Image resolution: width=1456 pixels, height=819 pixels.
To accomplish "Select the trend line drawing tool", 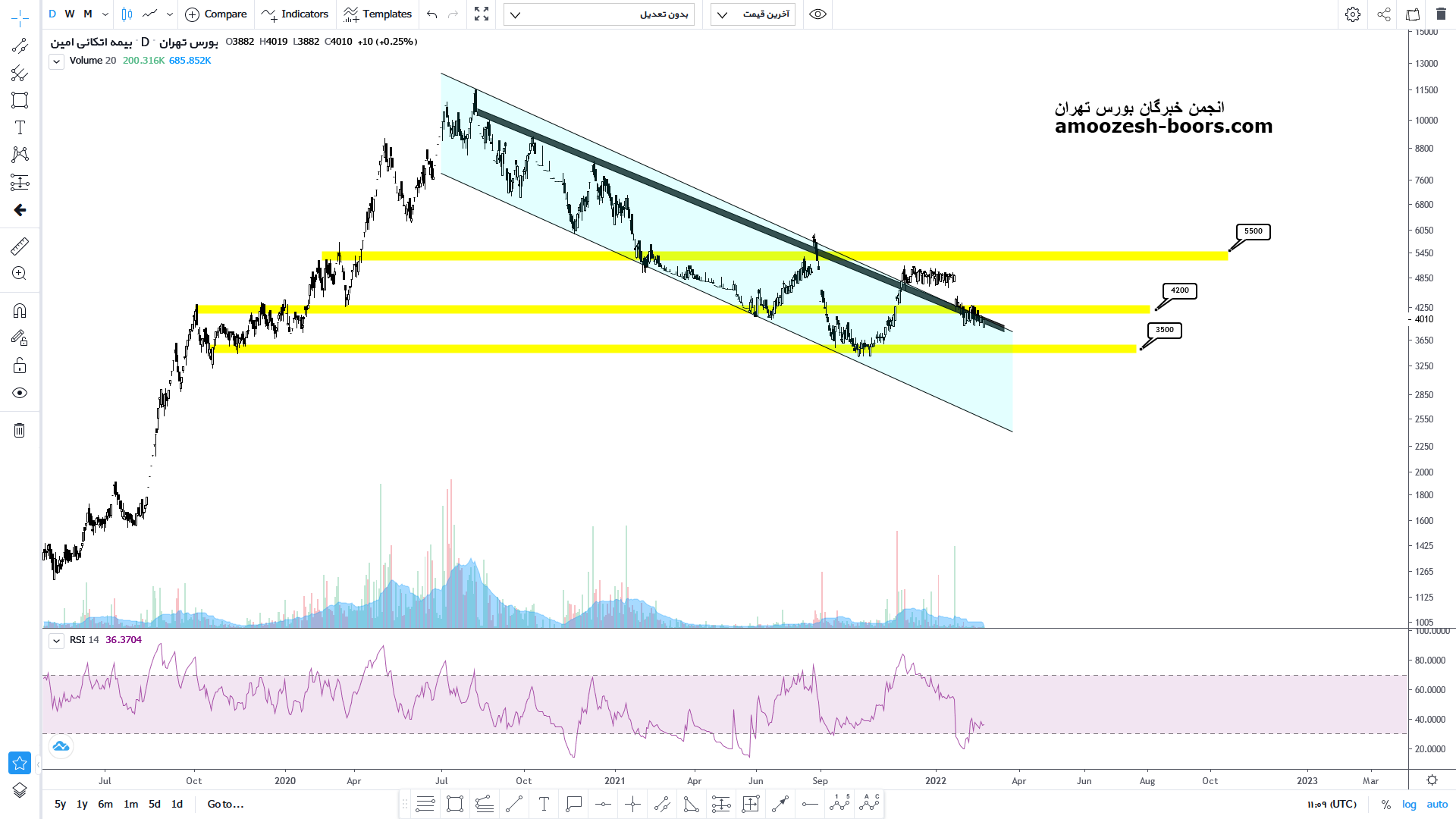I will 20,46.
